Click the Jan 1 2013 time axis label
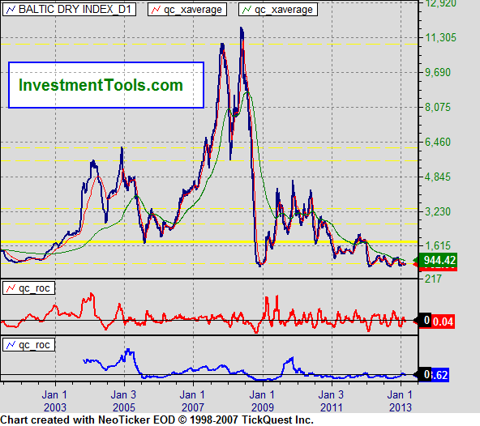 (x=400, y=401)
